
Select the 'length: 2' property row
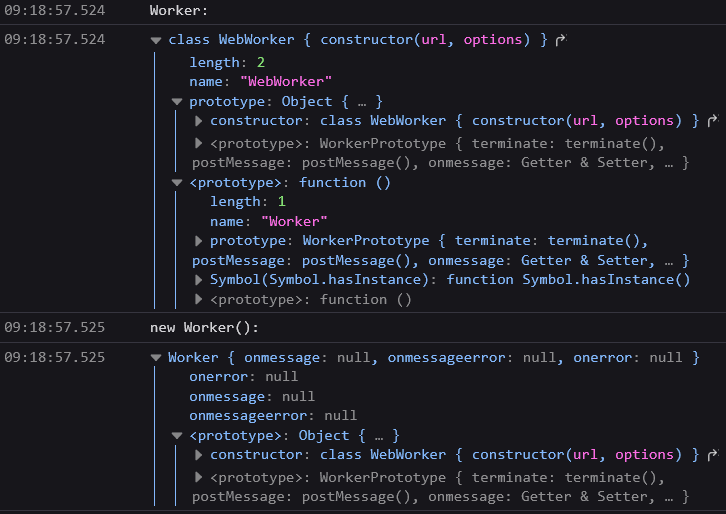point(227,63)
